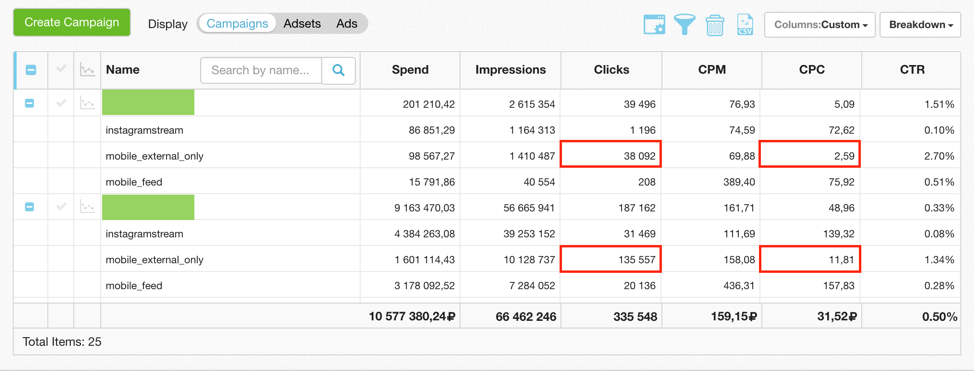The width and height of the screenshot is (974, 371).
Task: Switch display to Adsets tab
Action: [x=302, y=24]
